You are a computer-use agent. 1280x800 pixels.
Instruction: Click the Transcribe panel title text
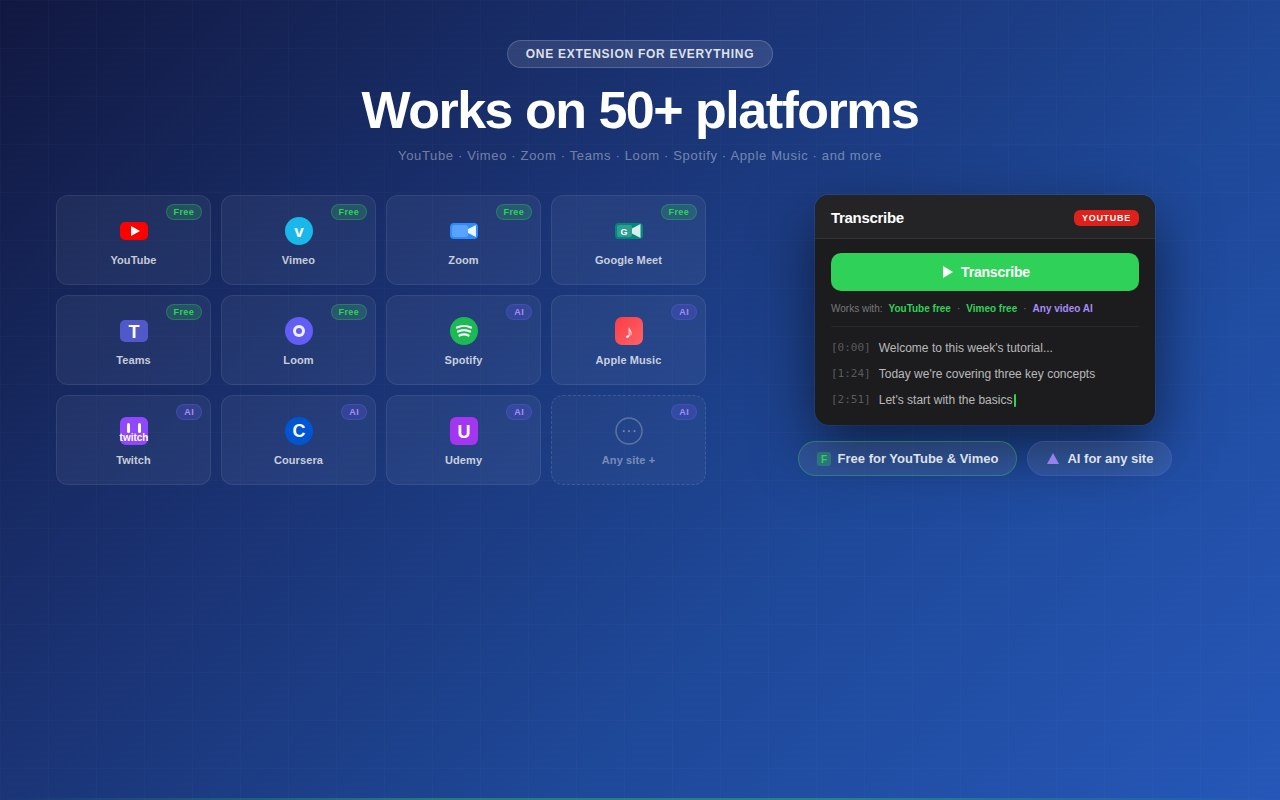point(867,218)
